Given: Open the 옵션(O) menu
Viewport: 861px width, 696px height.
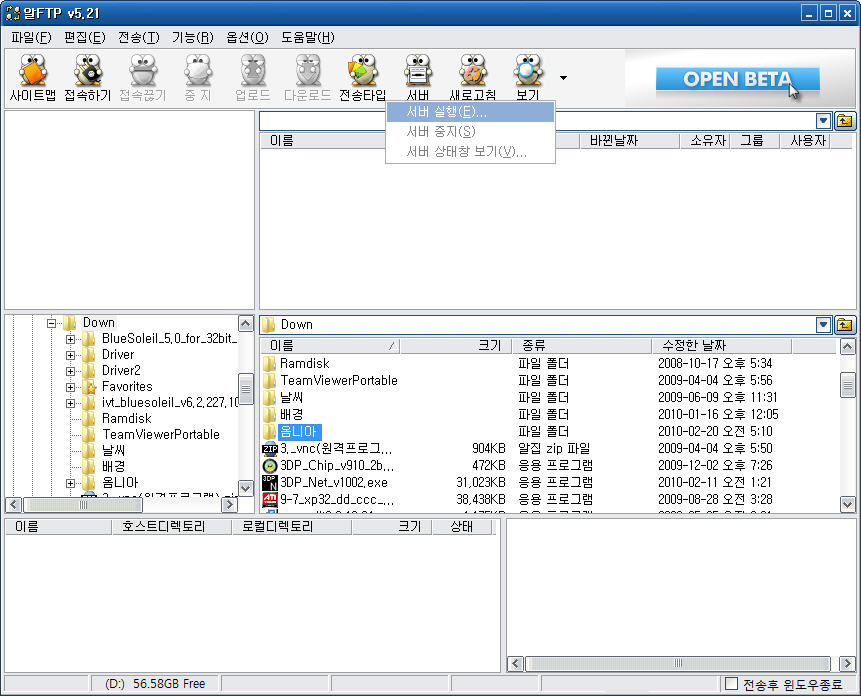Looking at the screenshot, I should tap(247, 37).
